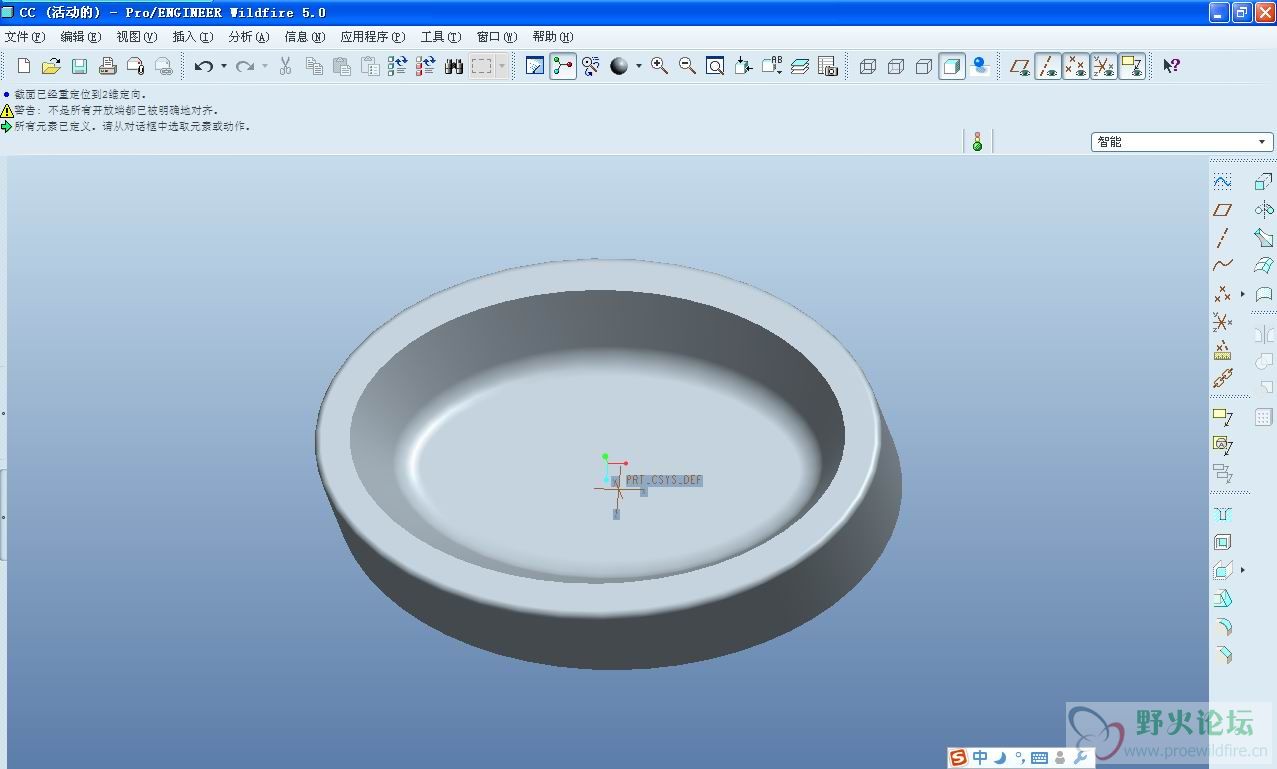The width and height of the screenshot is (1277, 769).
Task: Expand the datum point tool flyout arrow
Action: pyautogui.click(x=1243, y=294)
